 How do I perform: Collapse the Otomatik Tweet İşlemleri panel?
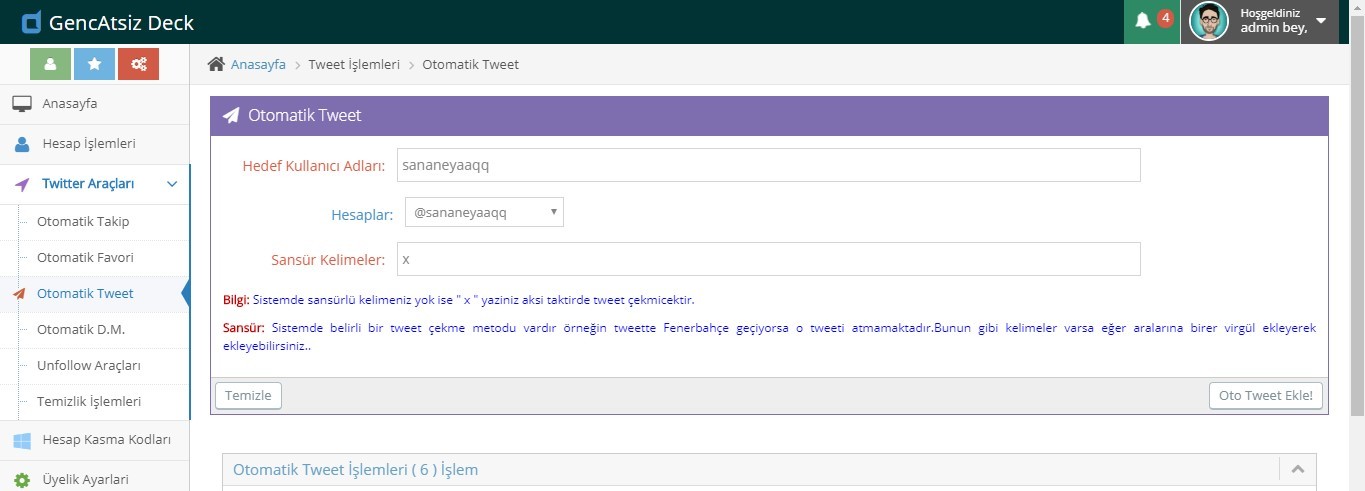1297,469
